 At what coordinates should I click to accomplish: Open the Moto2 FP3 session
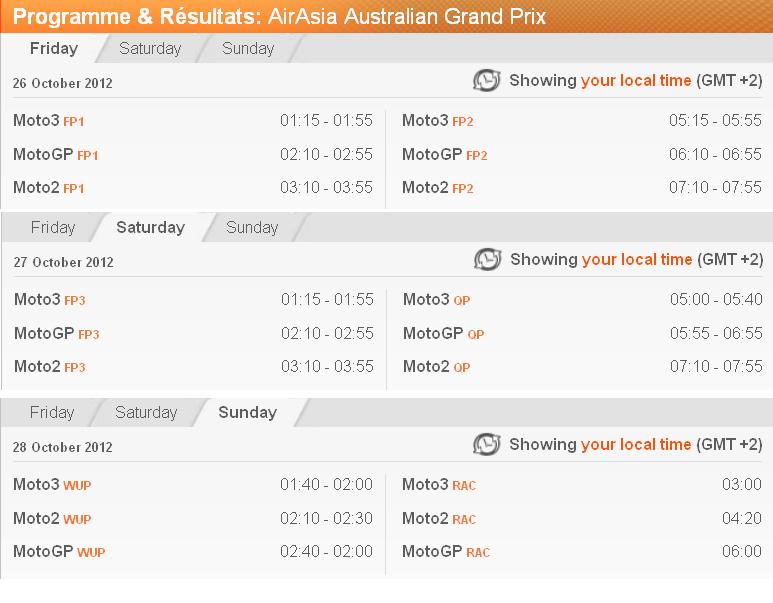(50, 366)
